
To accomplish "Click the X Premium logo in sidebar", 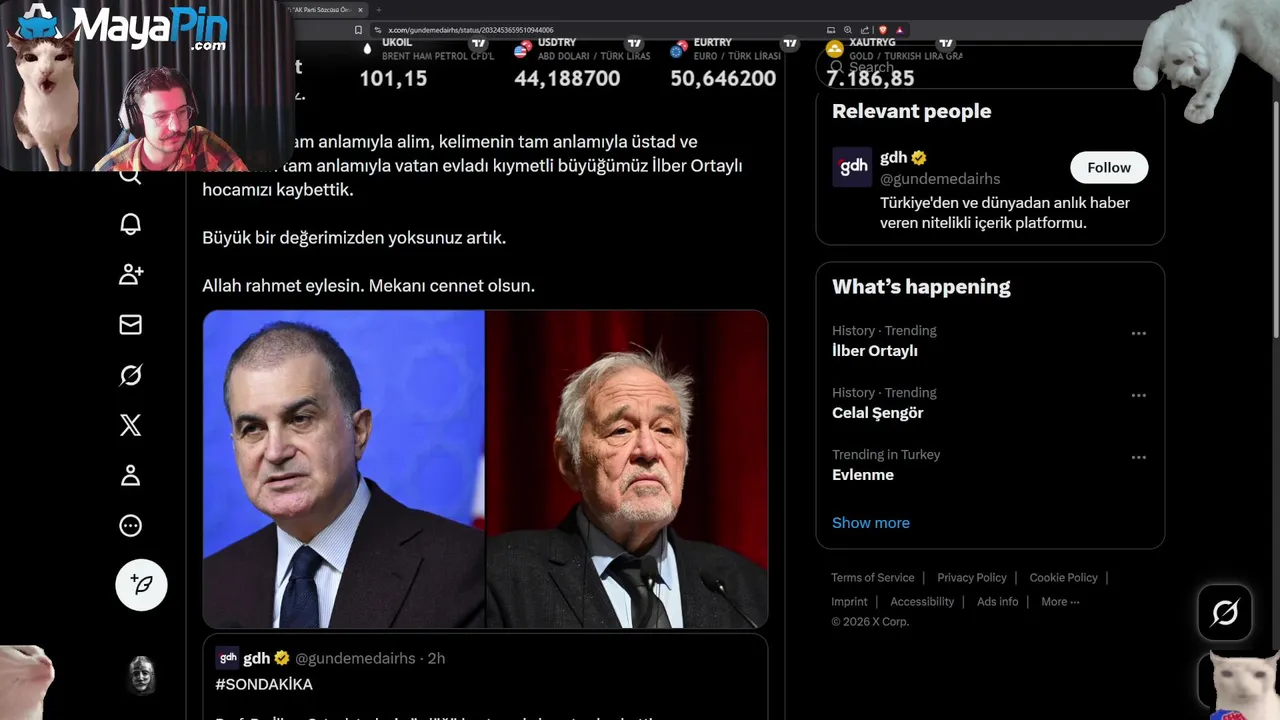I will pyautogui.click(x=130, y=425).
